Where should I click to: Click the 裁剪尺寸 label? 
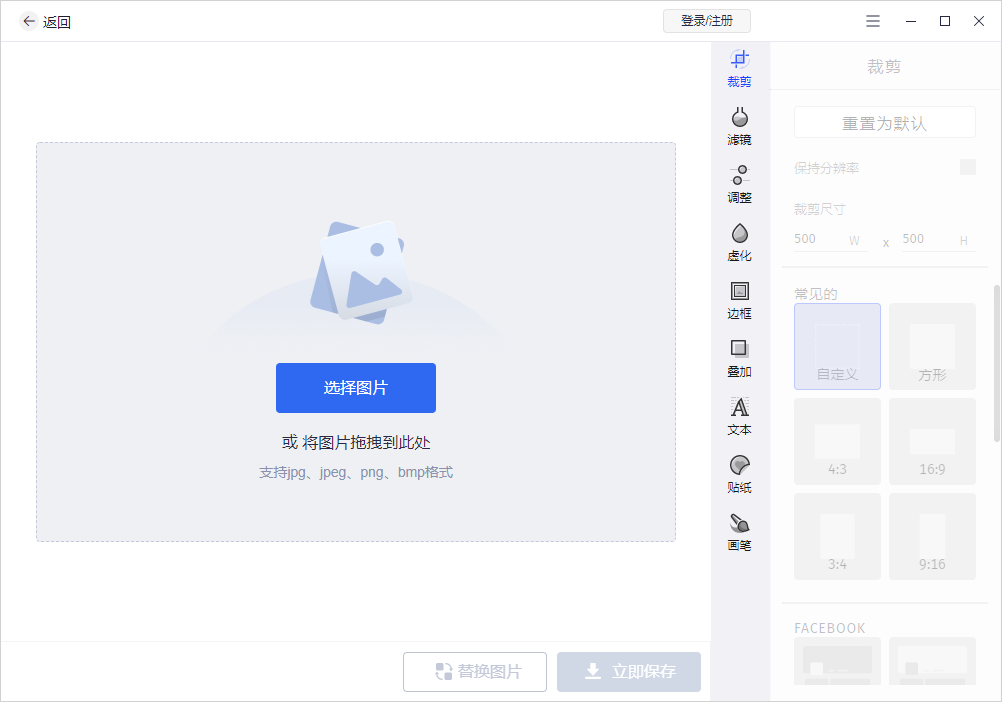[x=819, y=209]
